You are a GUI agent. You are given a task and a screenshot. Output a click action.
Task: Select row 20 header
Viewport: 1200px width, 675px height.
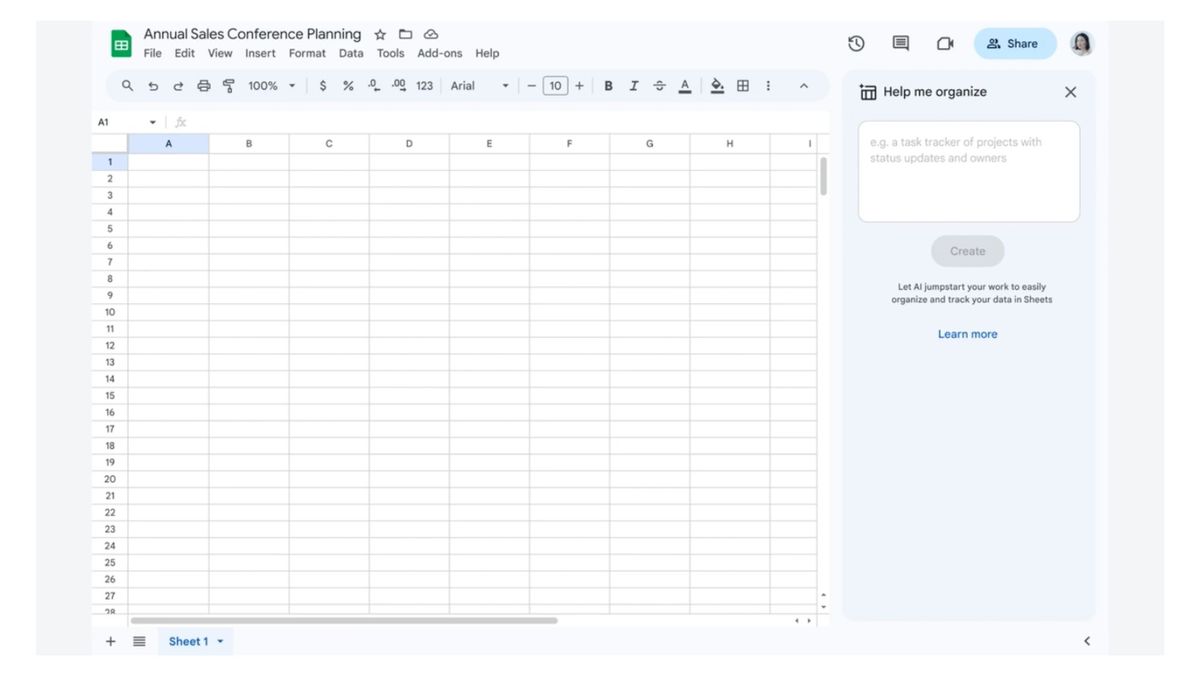[x=110, y=479]
